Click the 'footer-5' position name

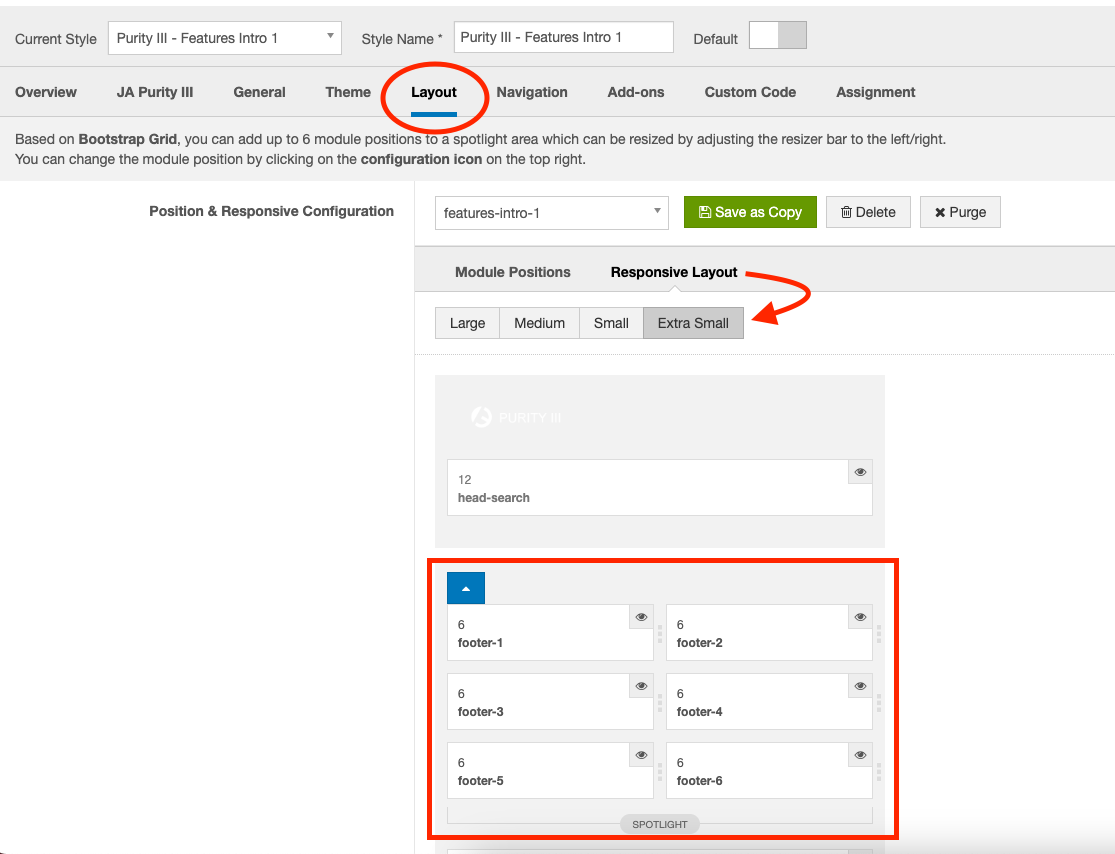(x=480, y=781)
